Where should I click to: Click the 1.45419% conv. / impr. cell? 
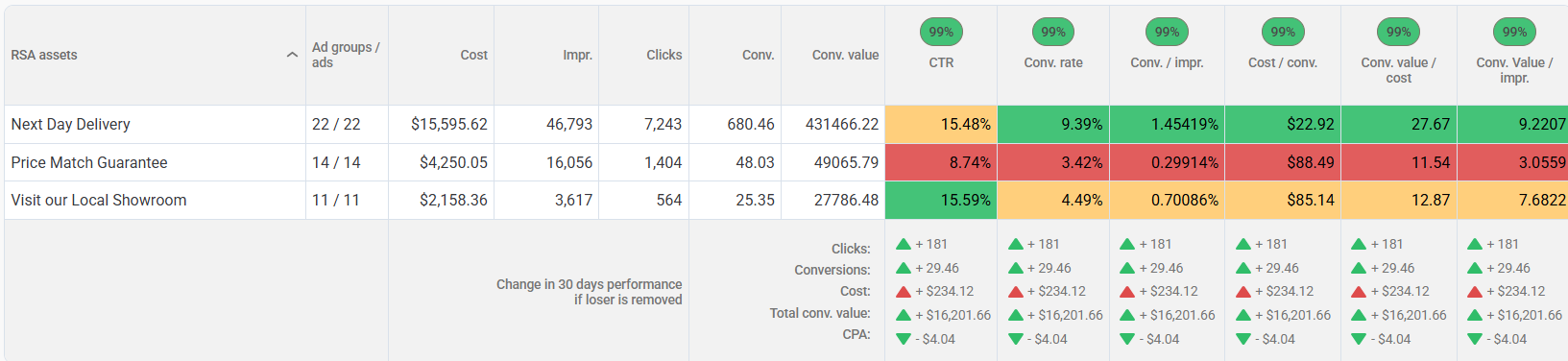point(1167,125)
